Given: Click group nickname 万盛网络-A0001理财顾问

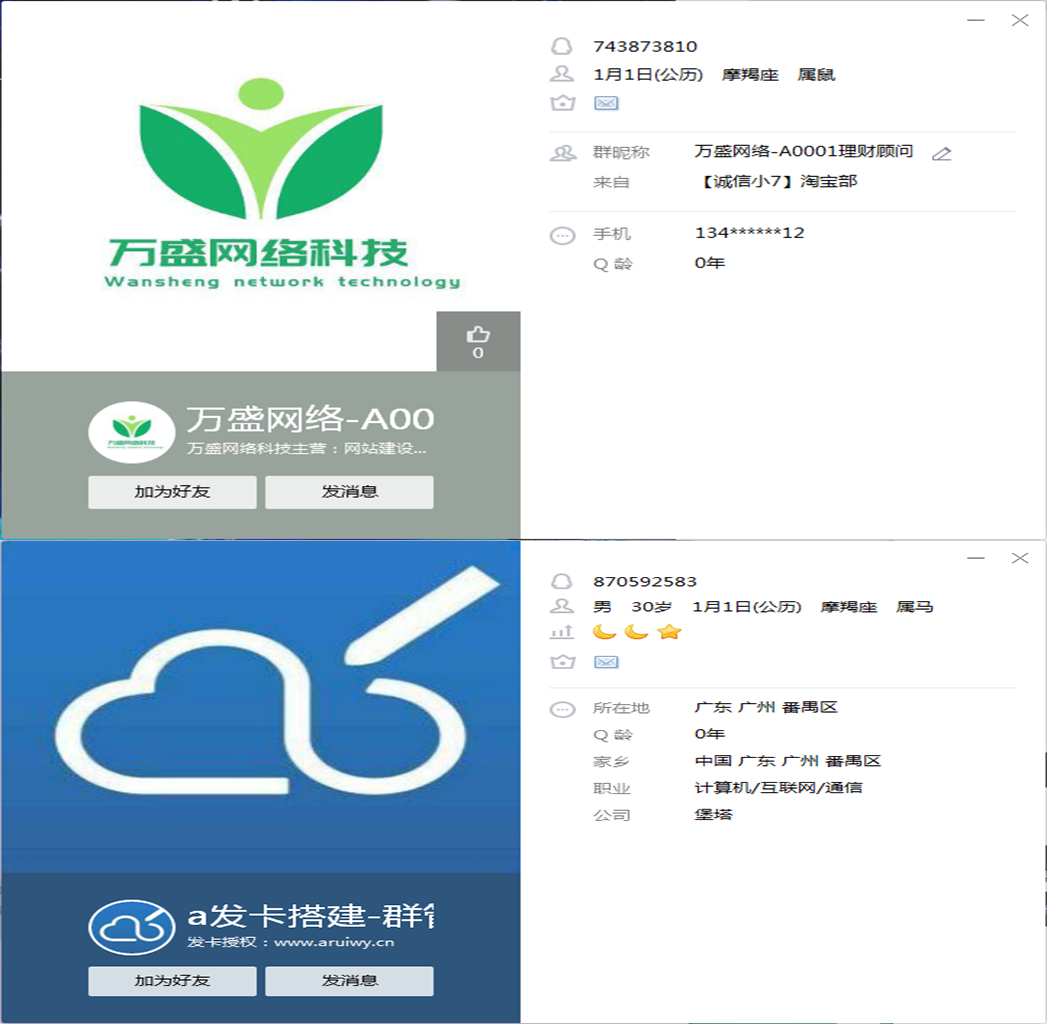Looking at the screenshot, I should [x=804, y=151].
